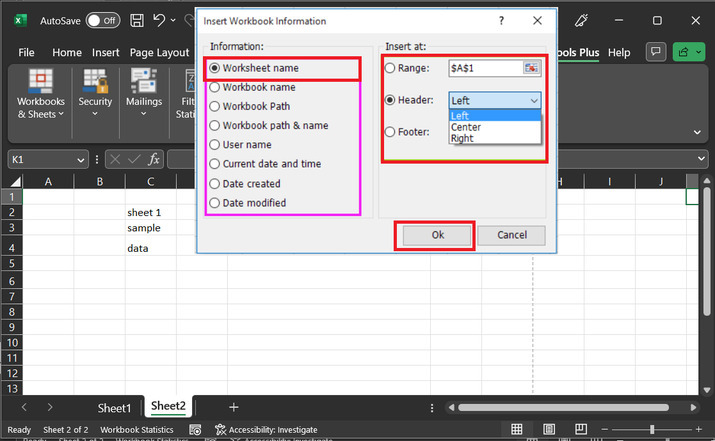Collapse the ribbon with the chevron
This screenshot has width=715, height=441.
click(697, 132)
